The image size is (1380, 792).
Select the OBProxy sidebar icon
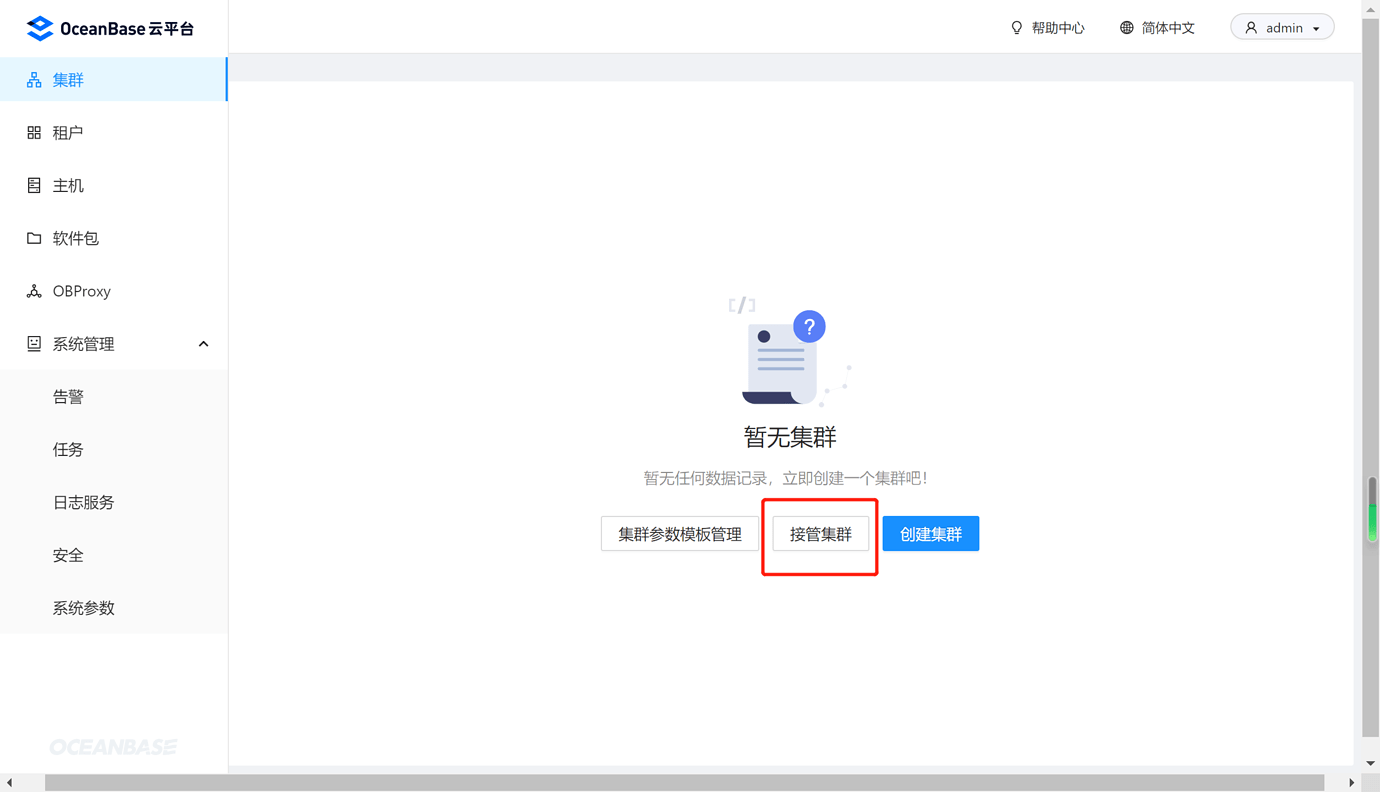[33, 290]
